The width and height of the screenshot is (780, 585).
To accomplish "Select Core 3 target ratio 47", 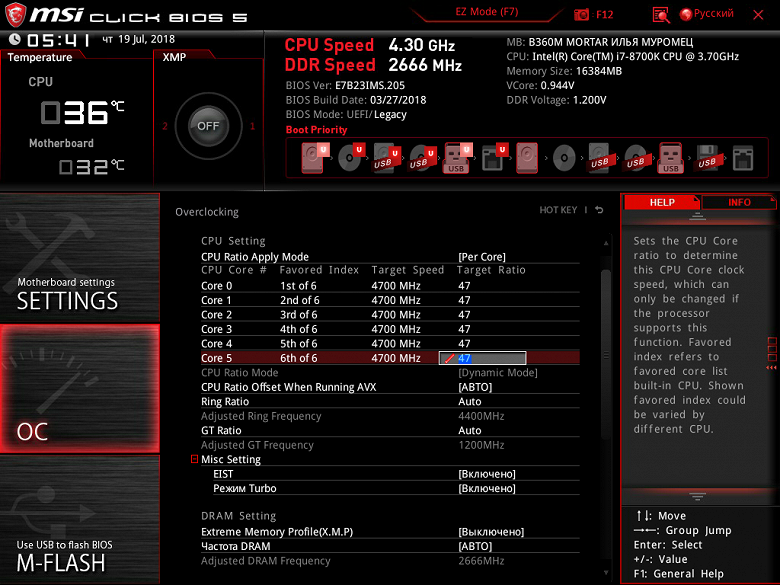I will [464, 329].
